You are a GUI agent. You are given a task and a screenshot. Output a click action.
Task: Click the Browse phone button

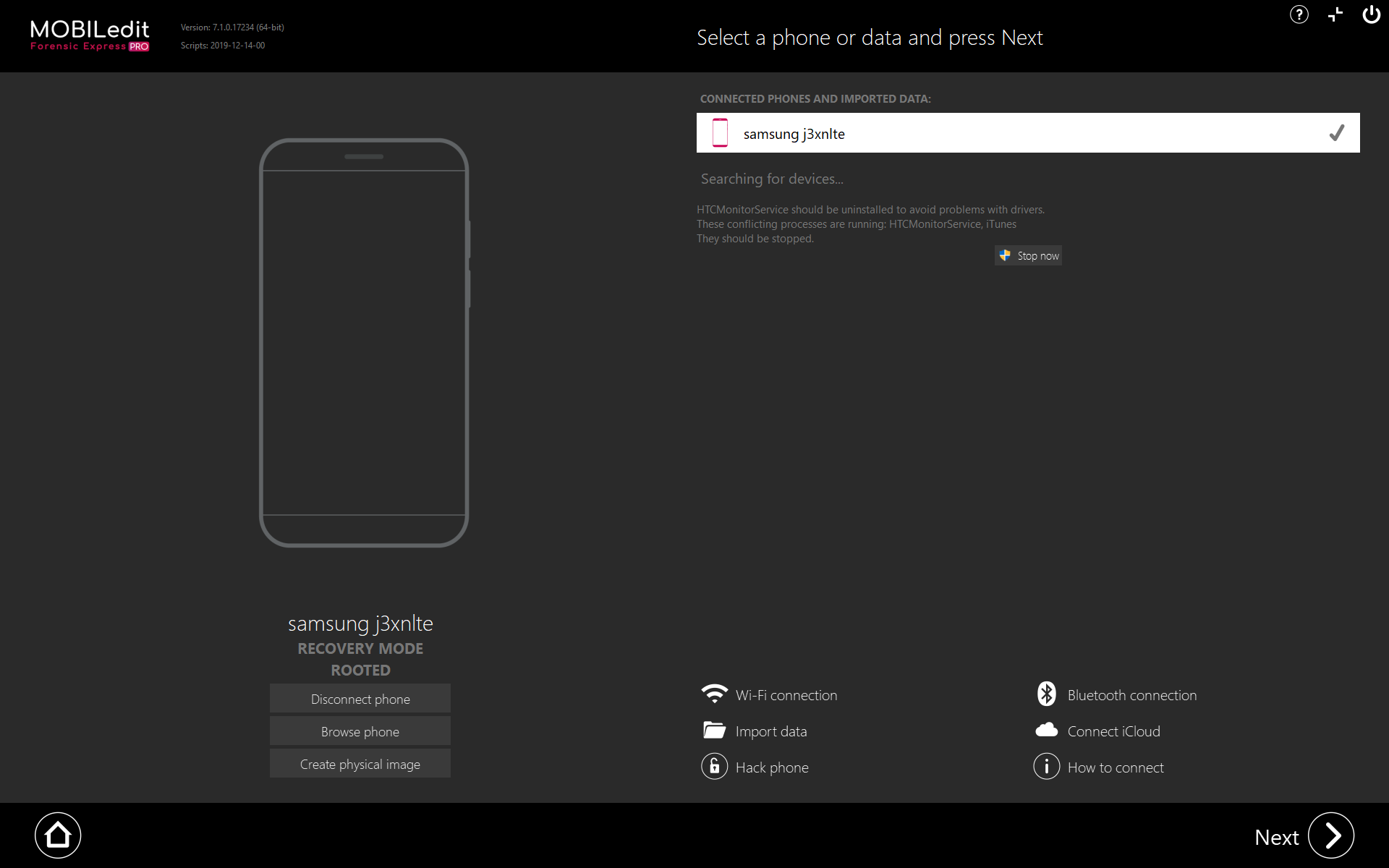[x=360, y=731]
